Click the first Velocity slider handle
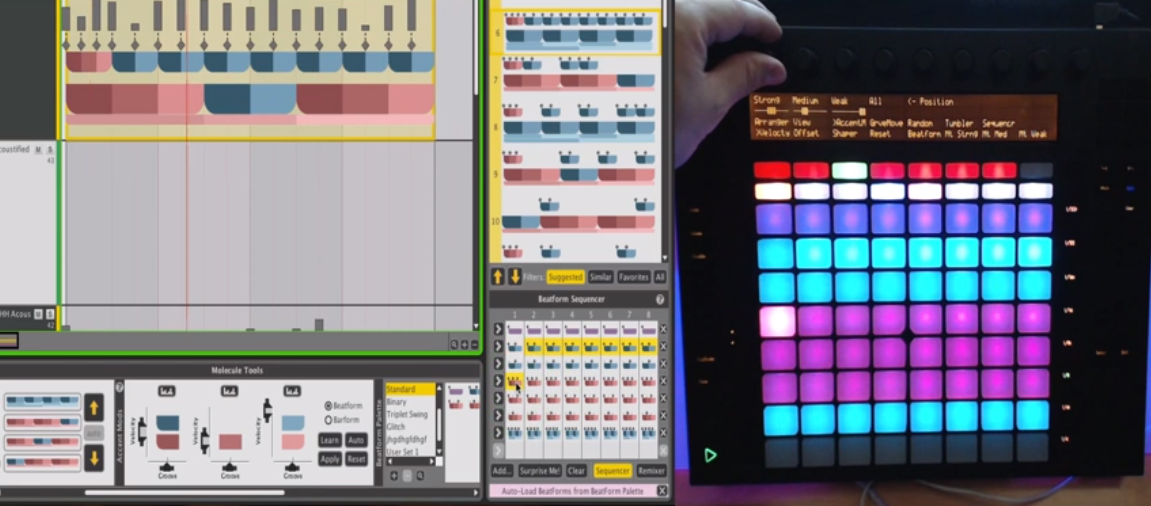The image size is (1151, 506). tap(141, 433)
